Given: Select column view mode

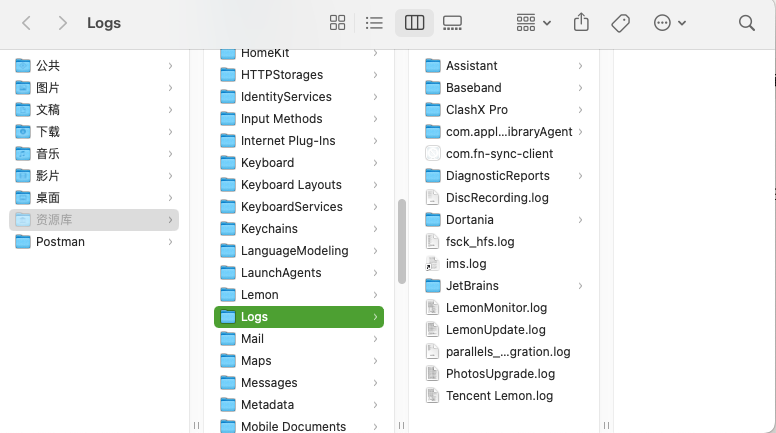Looking at the screenshot, I should (x=414, y=23).
